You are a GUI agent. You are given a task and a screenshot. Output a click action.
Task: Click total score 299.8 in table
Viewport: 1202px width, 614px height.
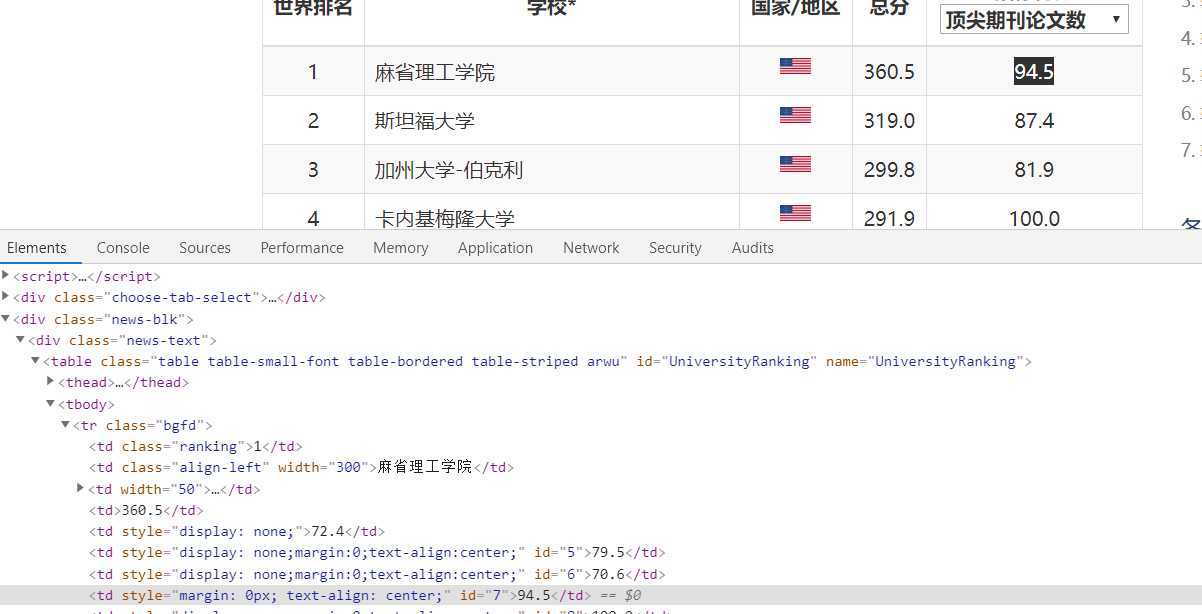tap(889, 170)
